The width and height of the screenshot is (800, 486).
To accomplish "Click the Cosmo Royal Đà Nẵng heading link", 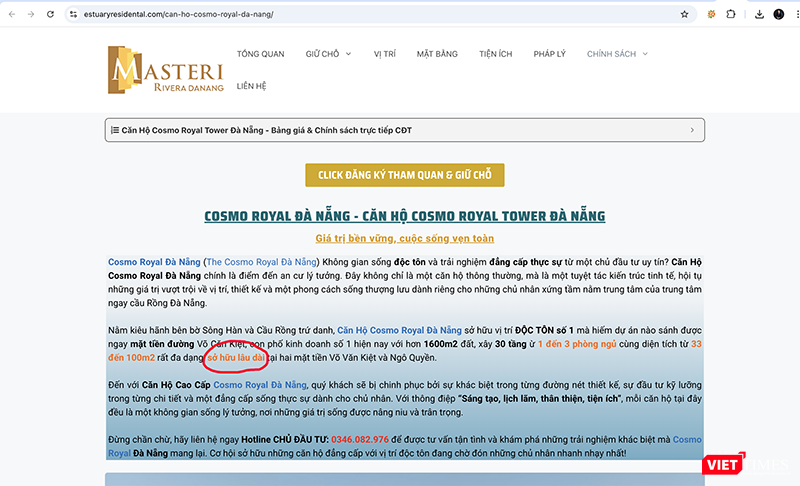I will 404,216.
